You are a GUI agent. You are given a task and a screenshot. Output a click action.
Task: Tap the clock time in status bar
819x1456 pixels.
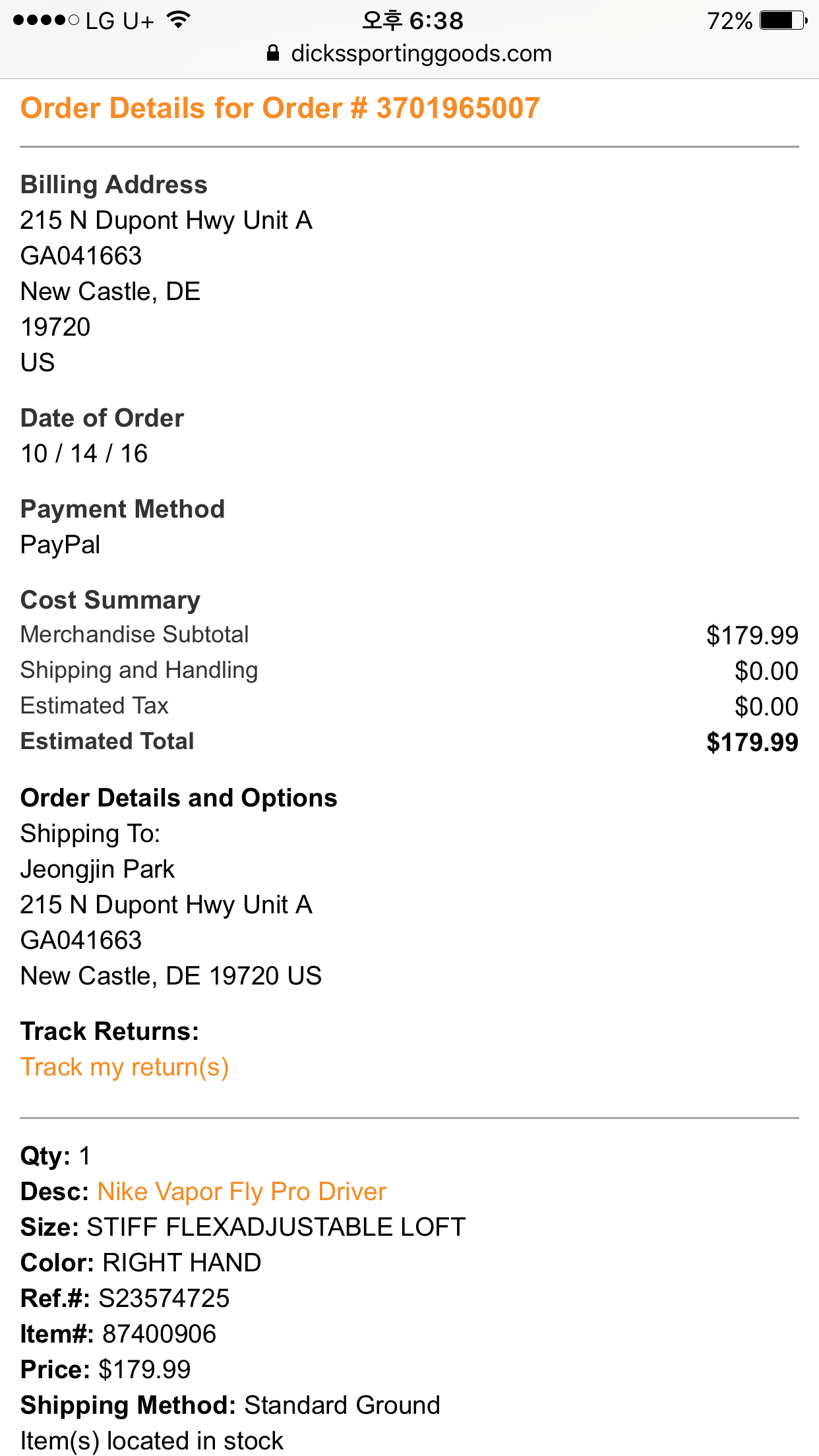pos(413,20)
